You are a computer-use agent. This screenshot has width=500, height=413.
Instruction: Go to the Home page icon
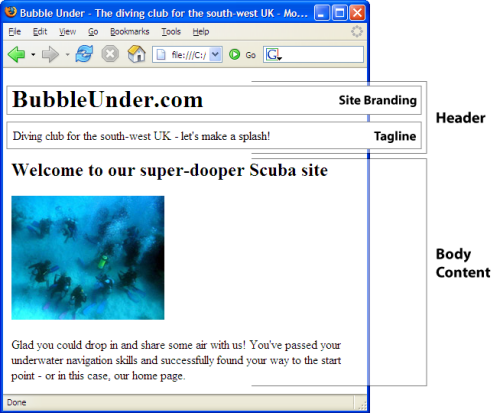tap(137, 54)
